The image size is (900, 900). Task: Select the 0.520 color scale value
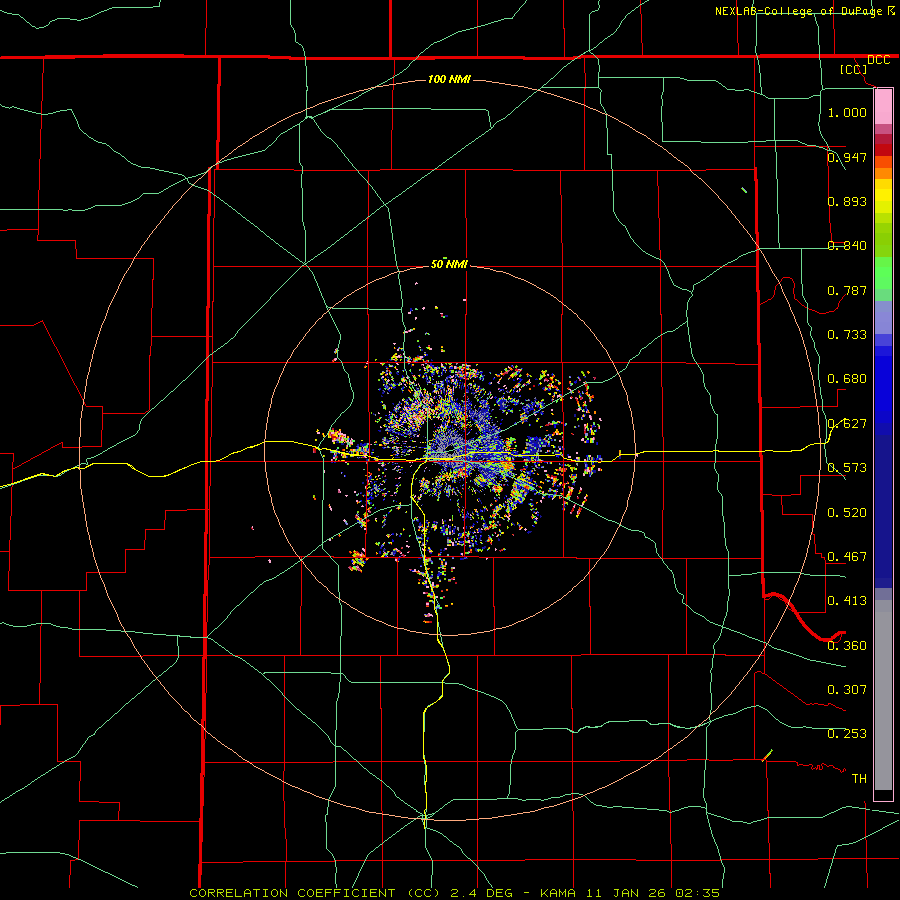click(847, 513)
